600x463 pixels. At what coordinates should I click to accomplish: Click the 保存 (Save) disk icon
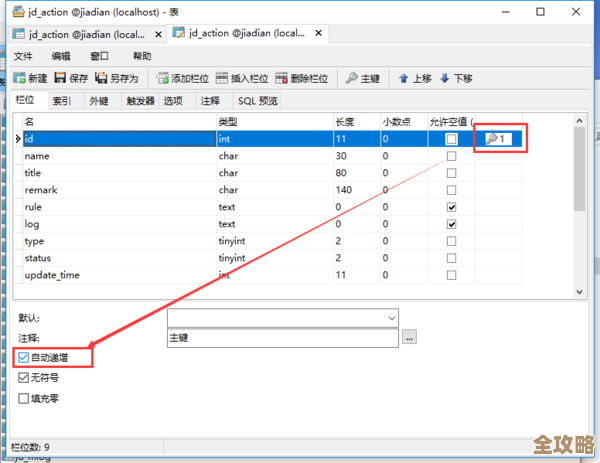pyautogui.click(x=60, y=78)
